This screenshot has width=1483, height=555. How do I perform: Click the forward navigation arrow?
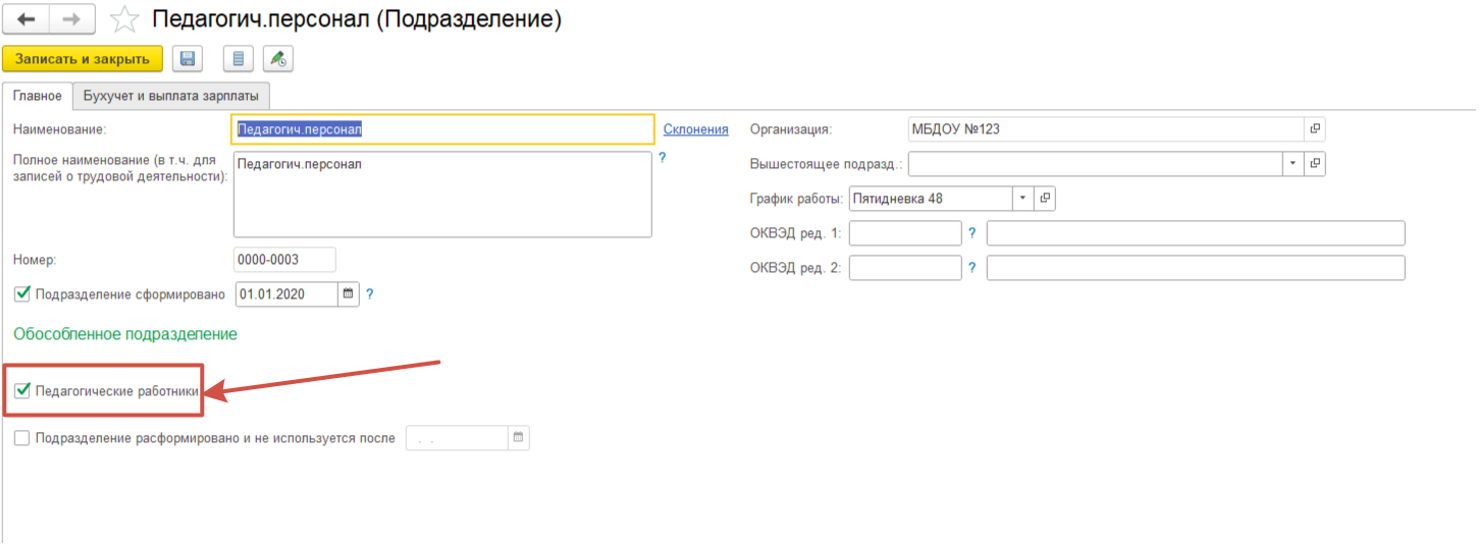(x=73, y=20)
